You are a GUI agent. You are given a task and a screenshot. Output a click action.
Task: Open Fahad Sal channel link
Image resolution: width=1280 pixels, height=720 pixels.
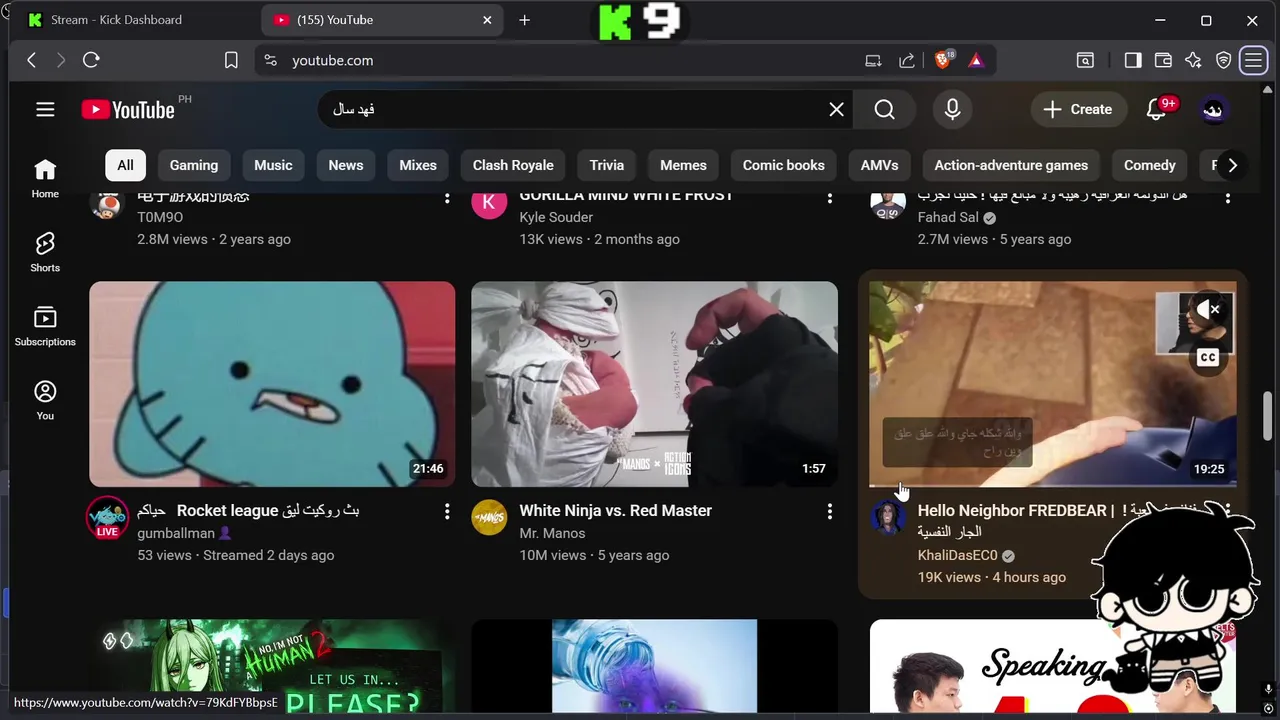[x=948, y=217]
